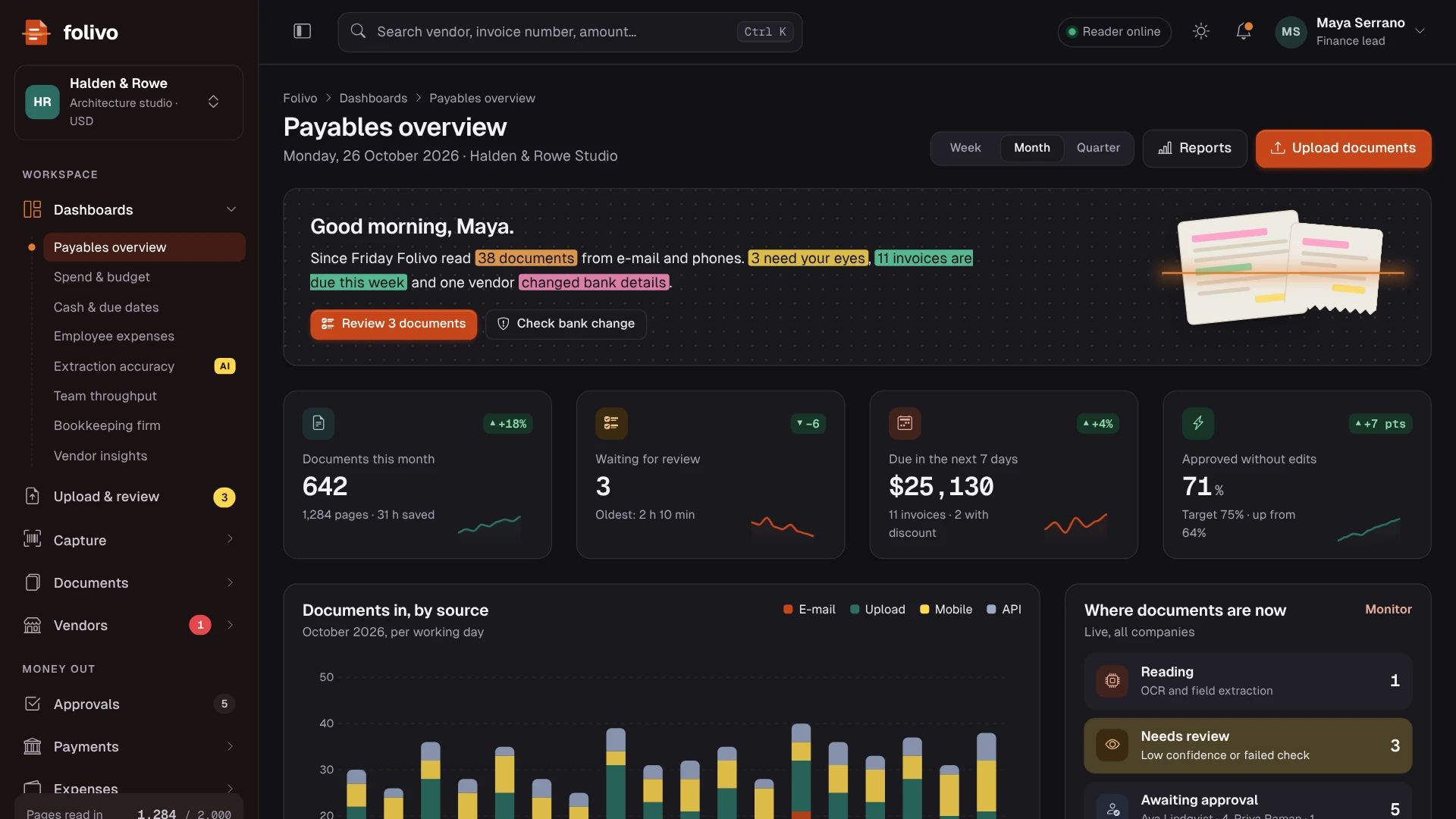The image size is (1456, 819).
Task: Click the Documents this month card icon
Action: coord(318,423)
